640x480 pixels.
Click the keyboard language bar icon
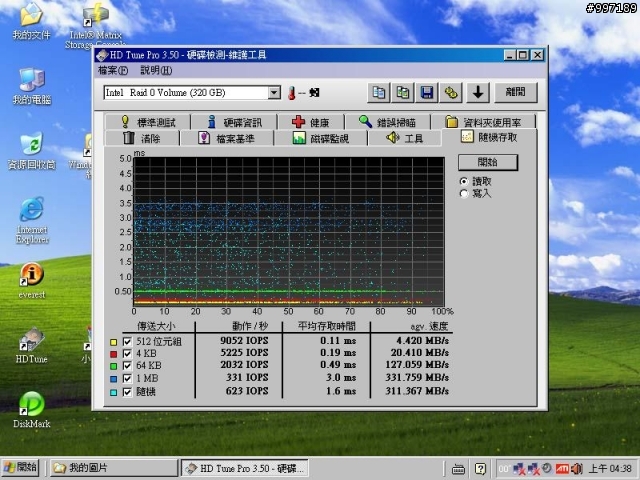tap(458, 469)
